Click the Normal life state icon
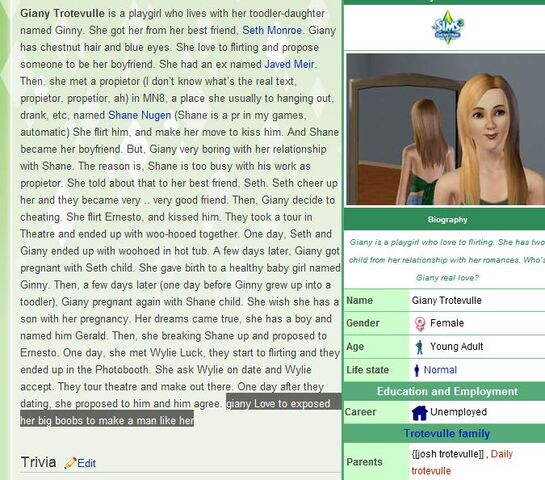545x480 pixels. point(417,370)
